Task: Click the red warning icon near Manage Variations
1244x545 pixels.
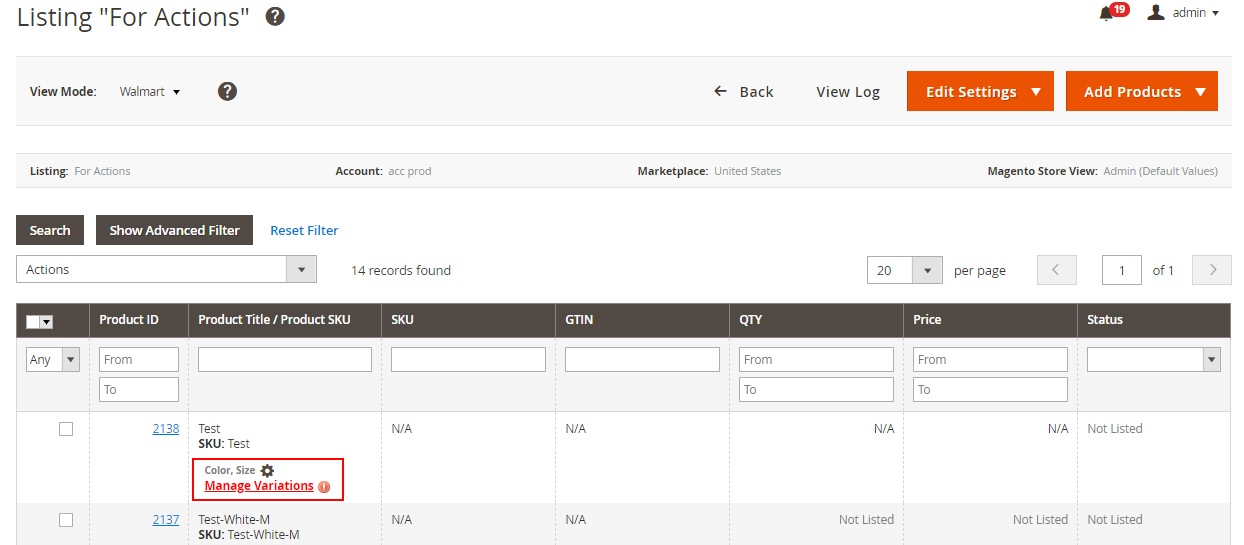Action: click(x=324, y=487)
